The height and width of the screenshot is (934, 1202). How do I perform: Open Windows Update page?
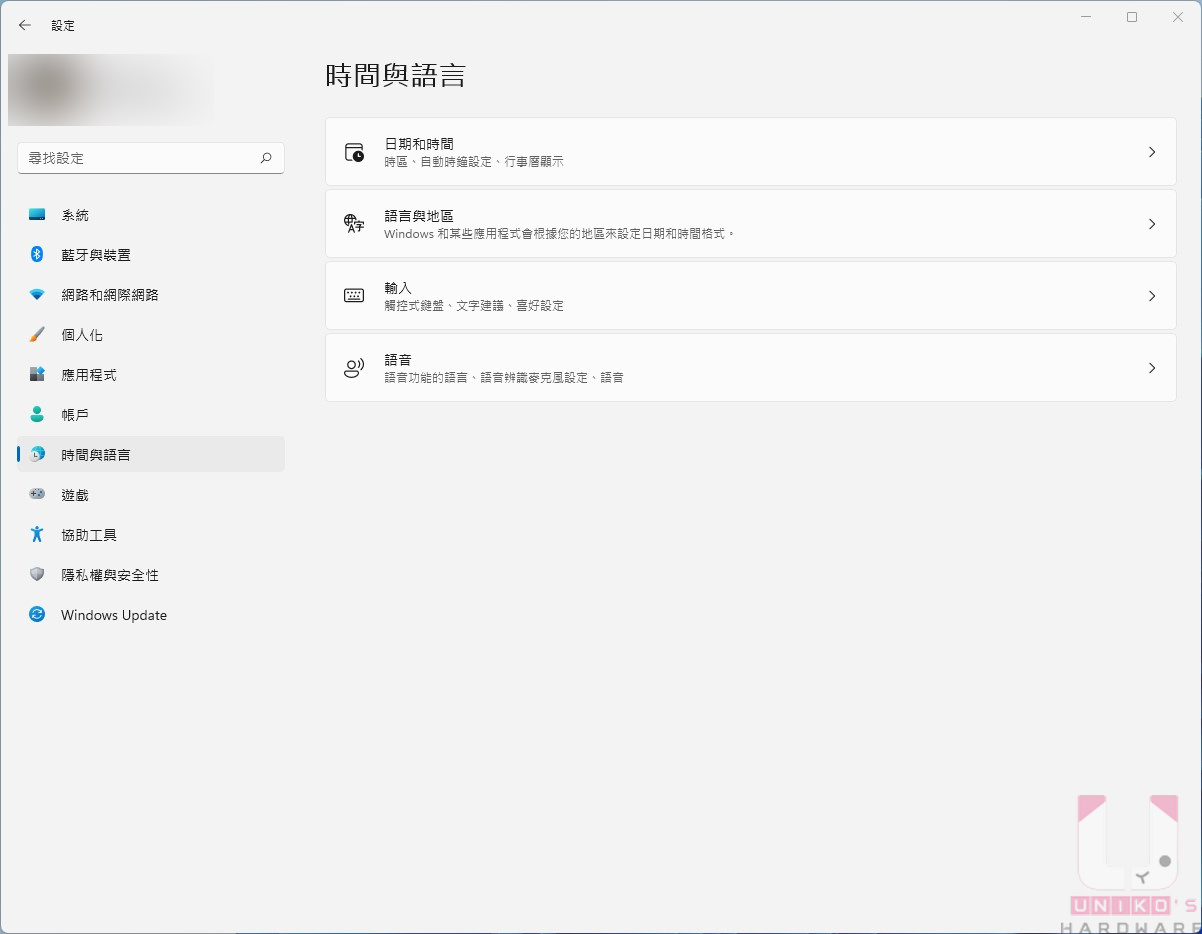[x=151, y=615]
